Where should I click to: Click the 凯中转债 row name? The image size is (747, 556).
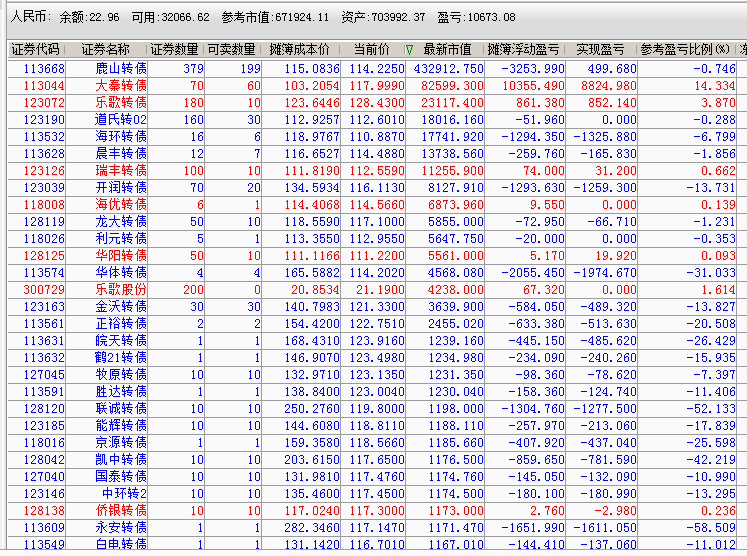(121, 460)
